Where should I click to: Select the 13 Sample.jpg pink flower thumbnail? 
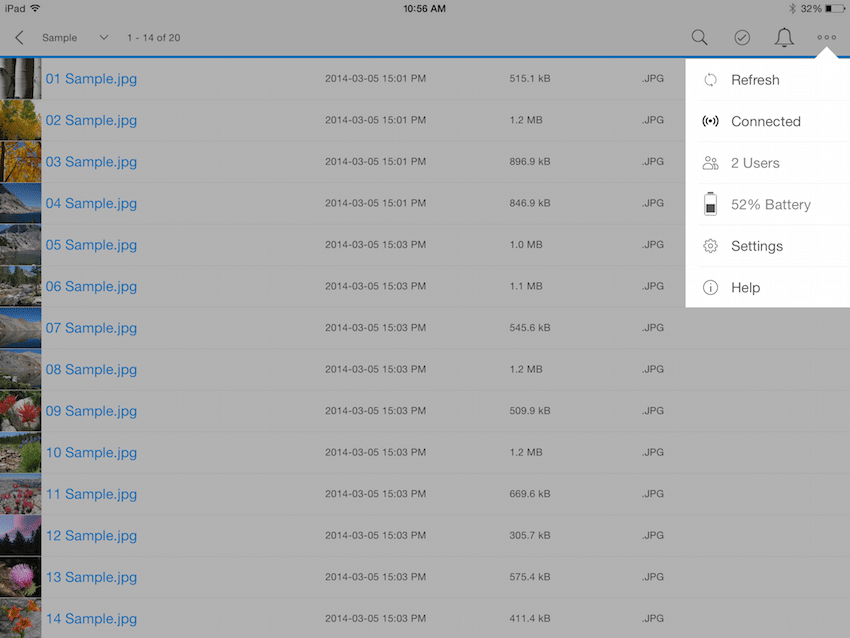click(x=21, y=577)
